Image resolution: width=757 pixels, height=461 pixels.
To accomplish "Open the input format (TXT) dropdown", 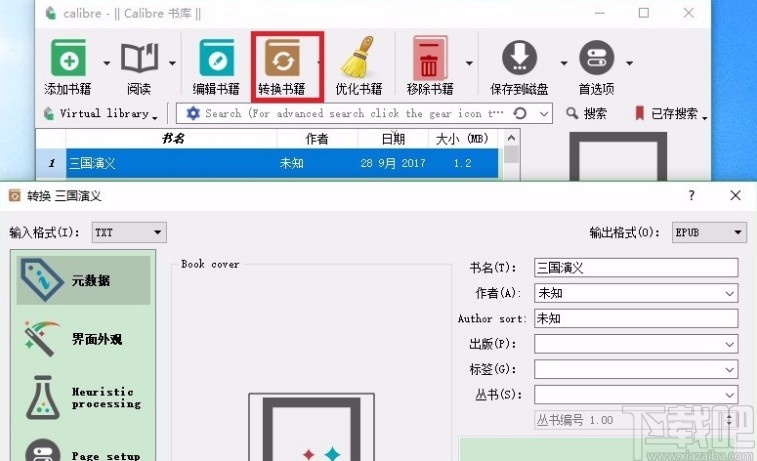I will pyautogui.click(x=129, y=232).
